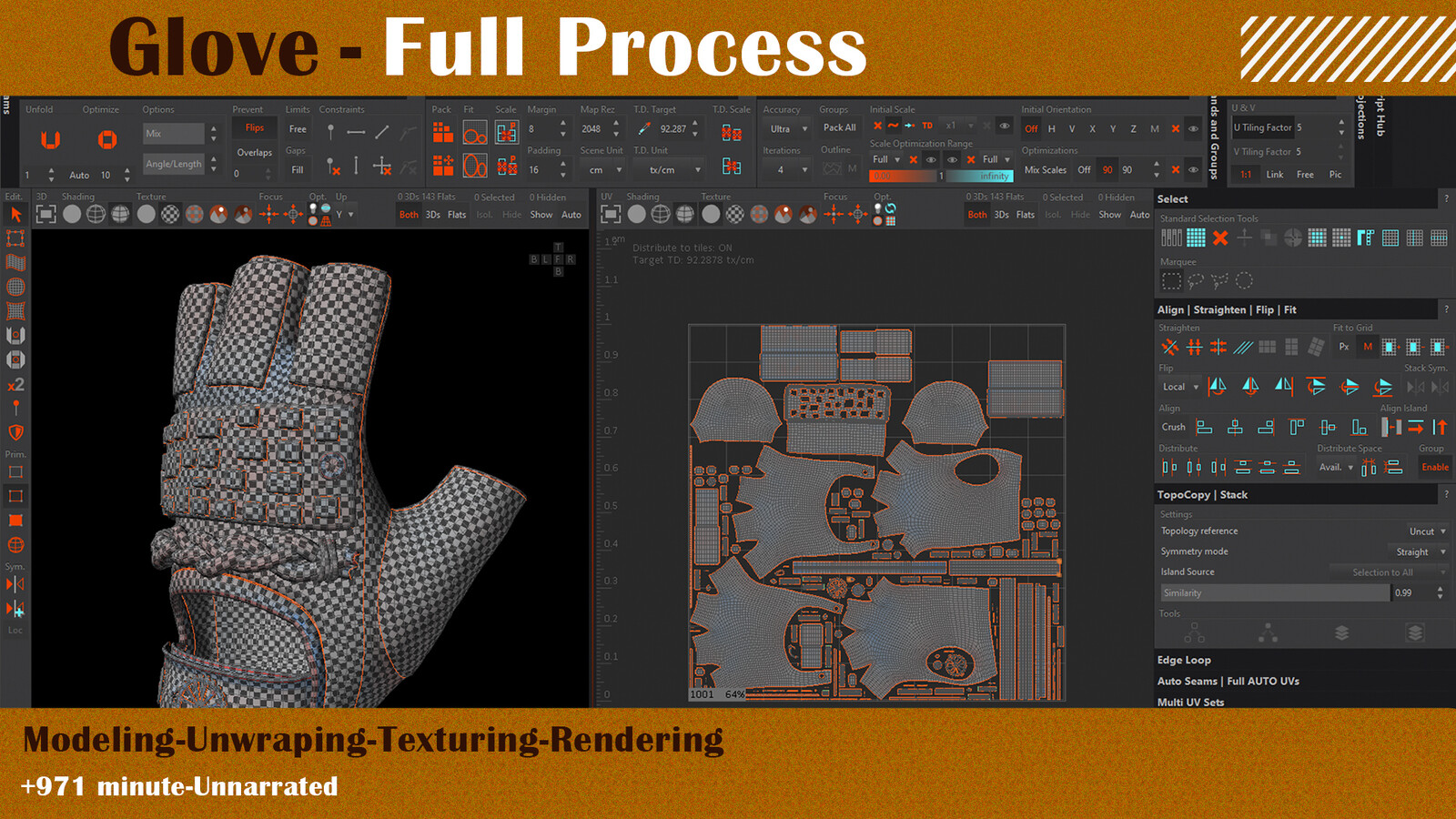The image size is (1456, 819).
Task: Click the T.D. Target eyedropper icon
Action: click(643, 128)
